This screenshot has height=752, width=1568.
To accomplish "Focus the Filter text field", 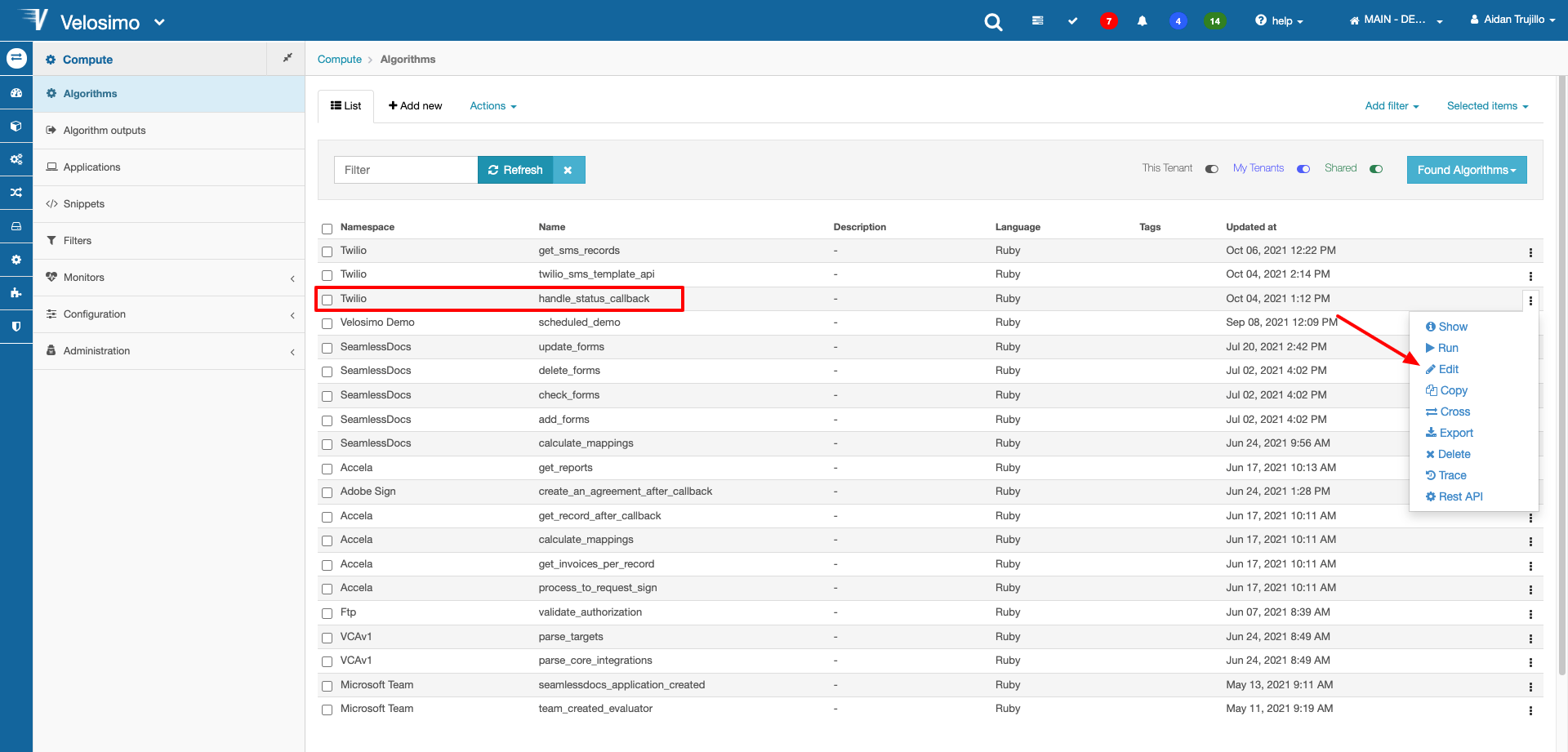I will click(406, 170).
